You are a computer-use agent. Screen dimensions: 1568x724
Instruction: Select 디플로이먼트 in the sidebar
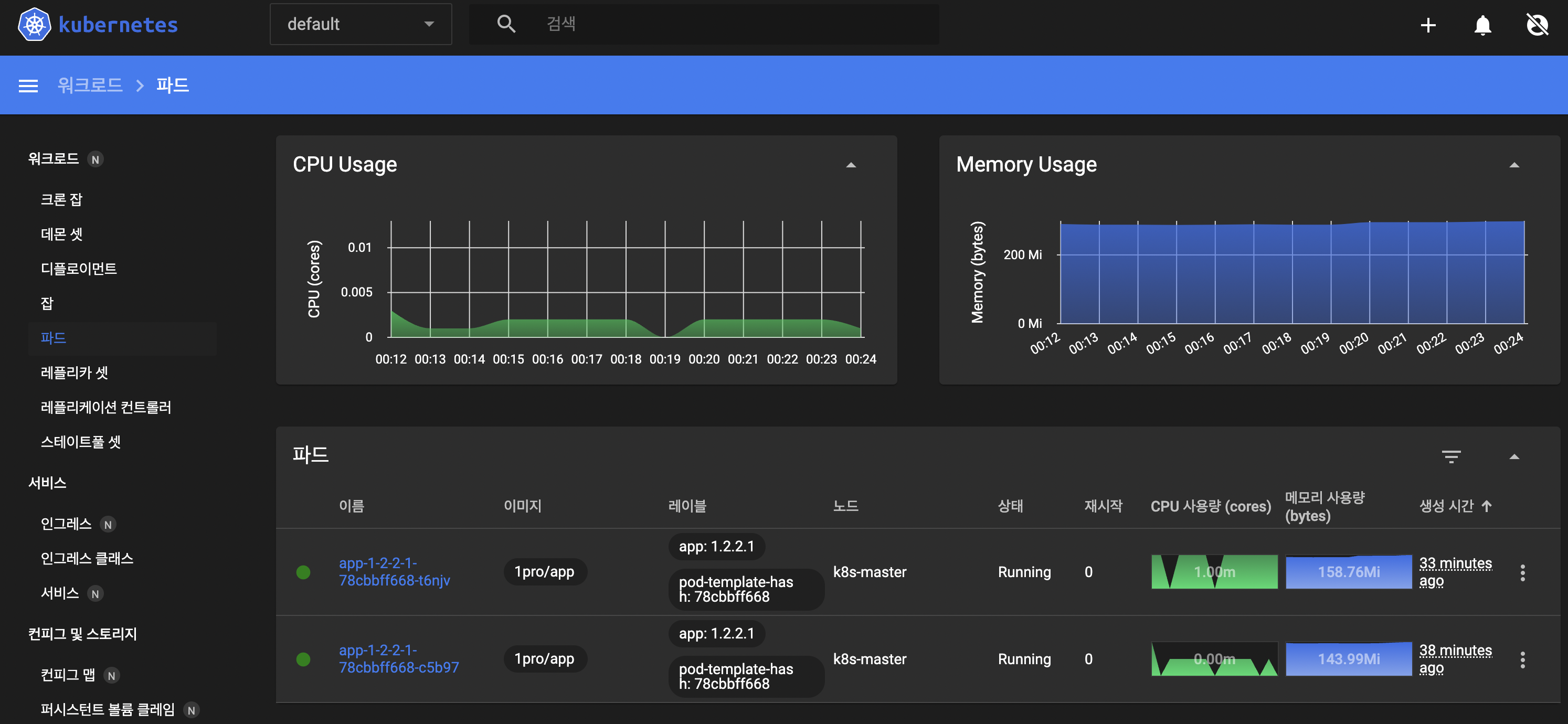pyautogui.click(x=79, y=268)
